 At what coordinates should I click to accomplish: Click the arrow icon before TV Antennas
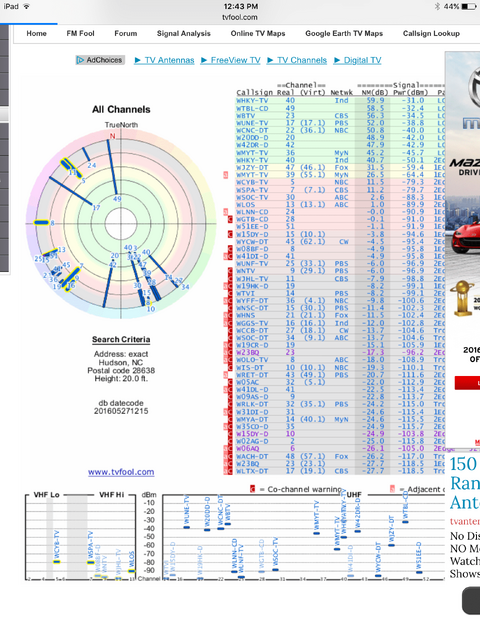[138, 60]
